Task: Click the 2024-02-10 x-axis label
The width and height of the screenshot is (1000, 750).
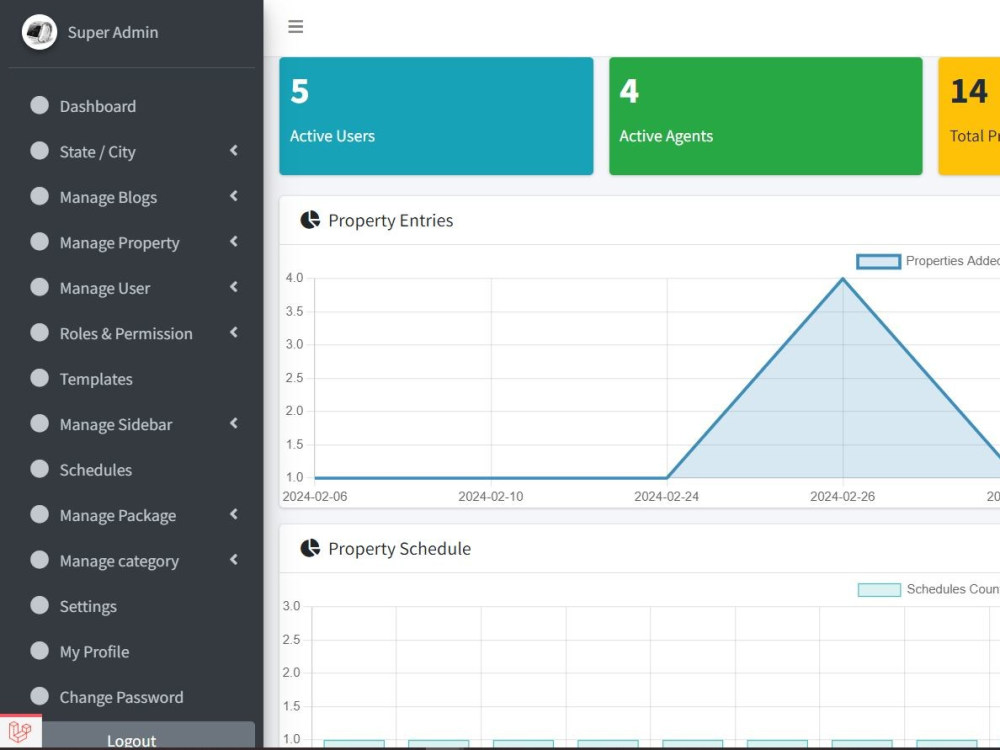Action: 490,497
